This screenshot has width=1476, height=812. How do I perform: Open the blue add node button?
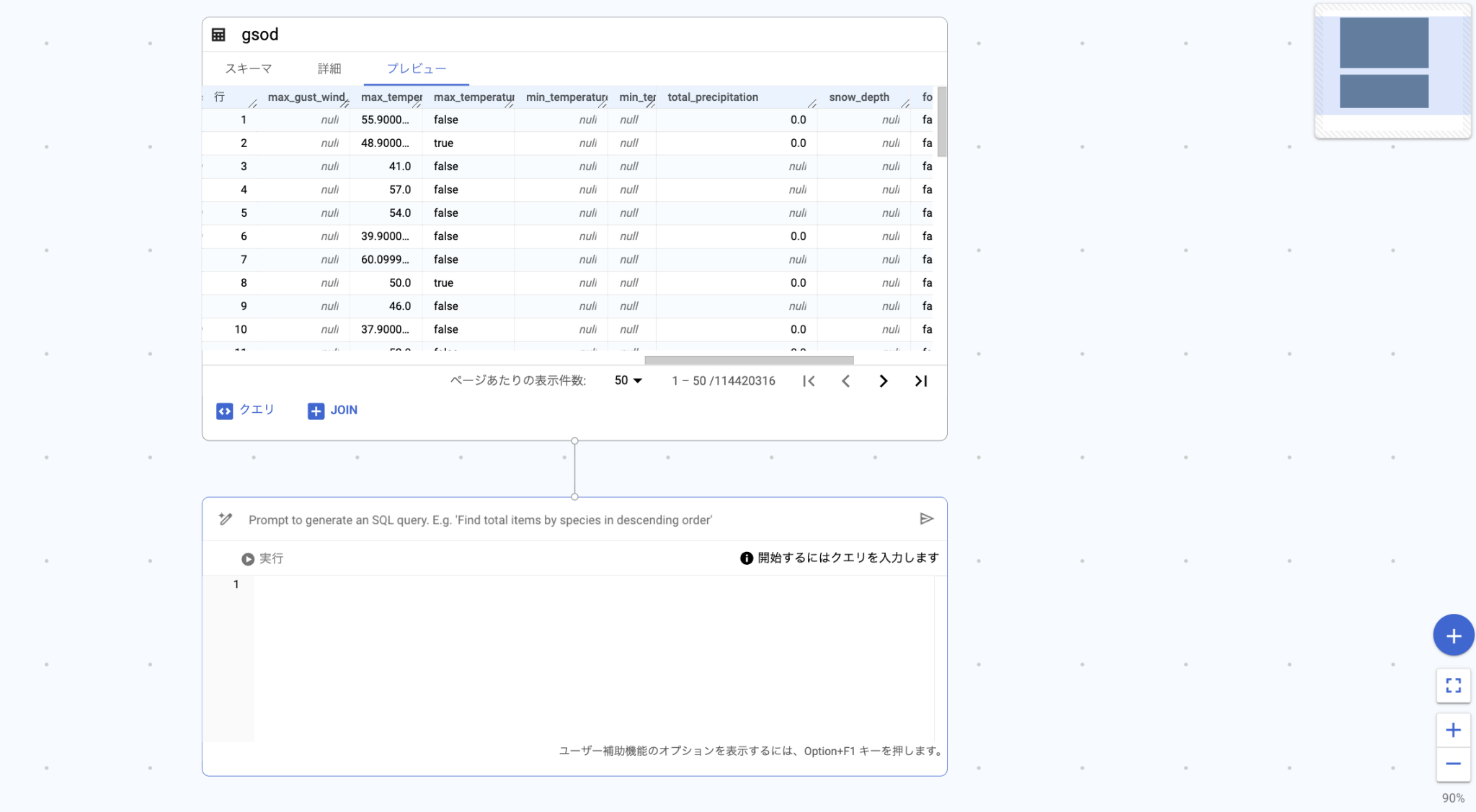coord(1453,635)
